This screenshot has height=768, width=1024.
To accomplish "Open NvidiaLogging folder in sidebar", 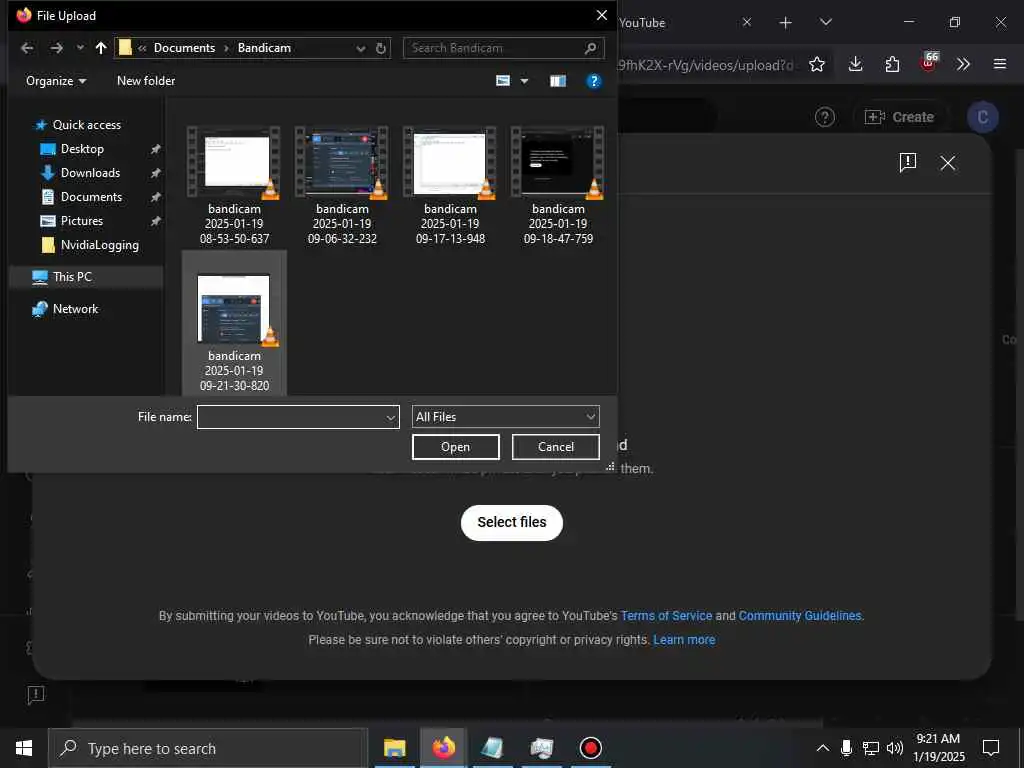I will [x=99, y=245].
